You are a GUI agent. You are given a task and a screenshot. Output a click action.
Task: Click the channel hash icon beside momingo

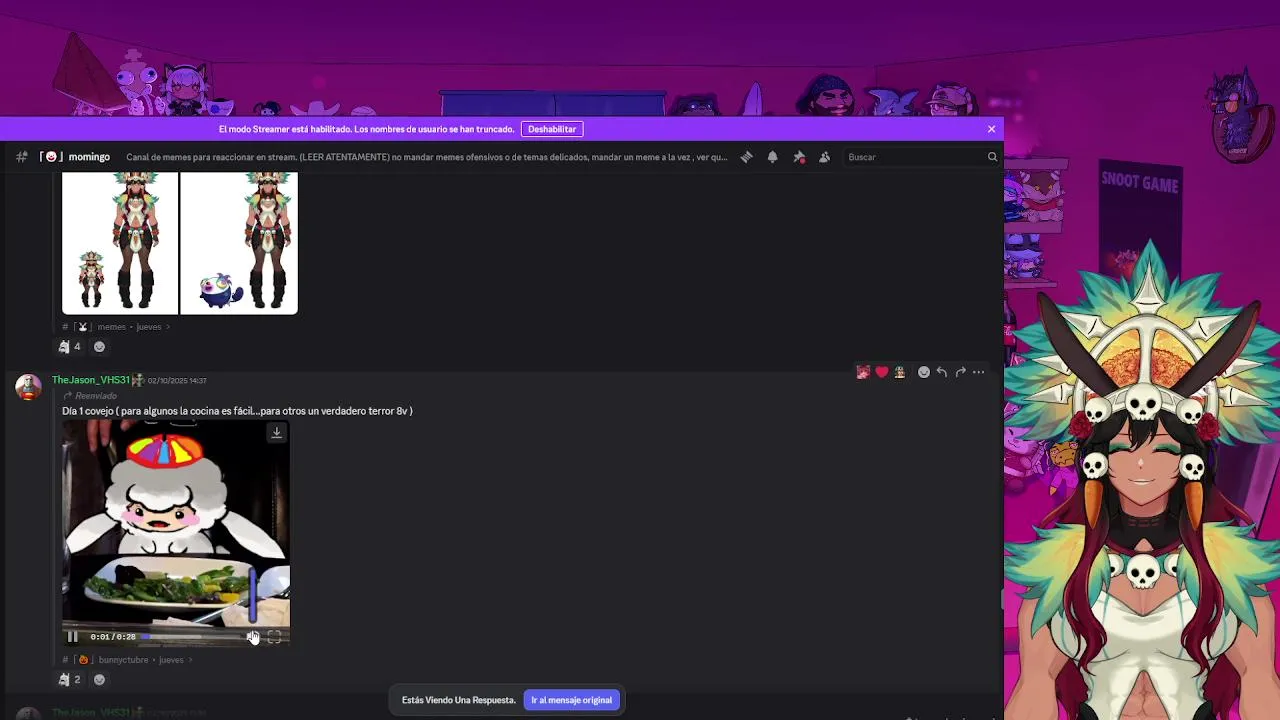coord(21,157)
